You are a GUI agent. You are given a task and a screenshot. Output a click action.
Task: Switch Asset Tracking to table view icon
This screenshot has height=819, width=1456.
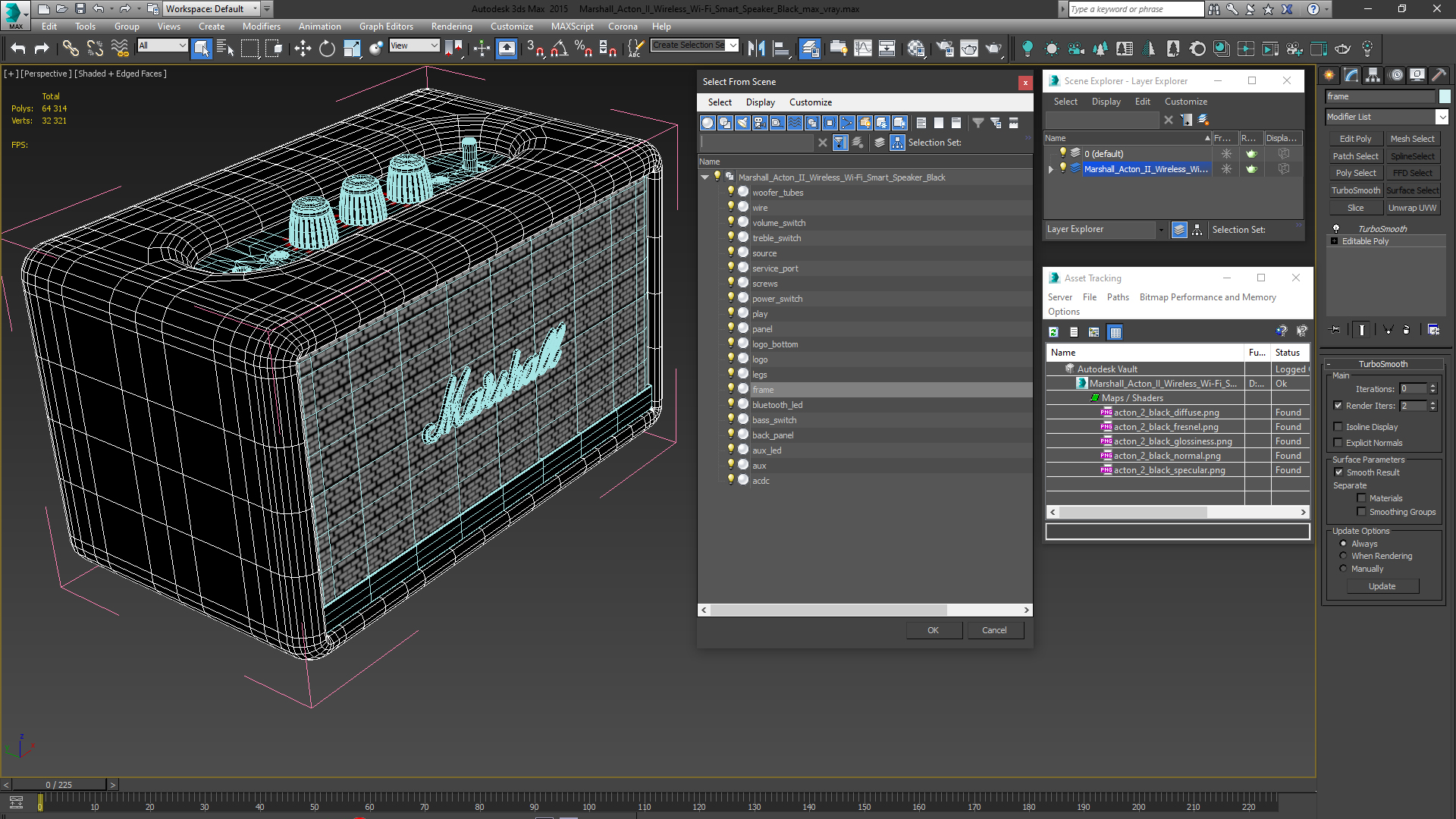click(1114, 331)
